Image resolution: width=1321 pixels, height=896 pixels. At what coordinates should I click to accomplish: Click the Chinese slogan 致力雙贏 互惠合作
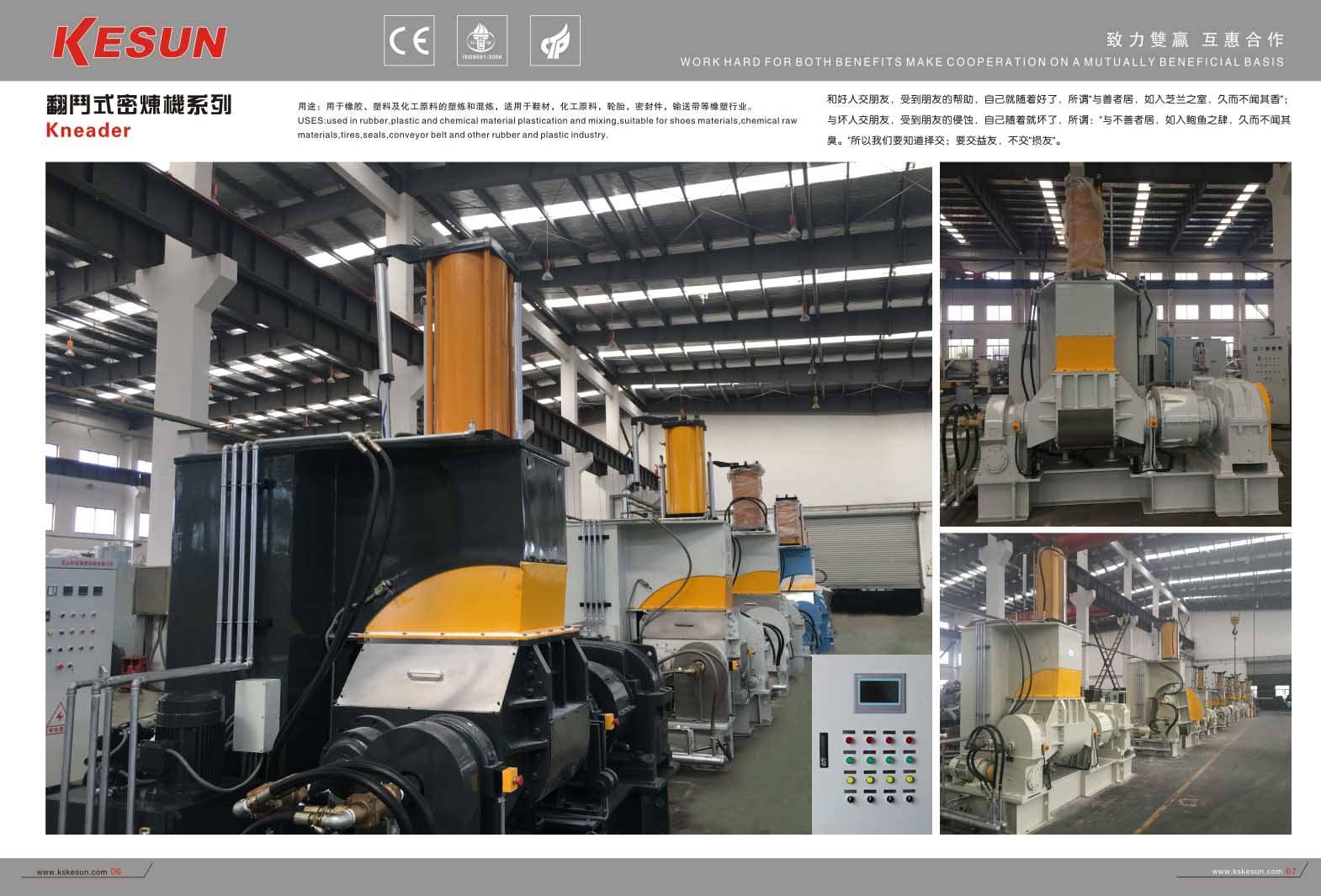click(x=1196, y=40)
